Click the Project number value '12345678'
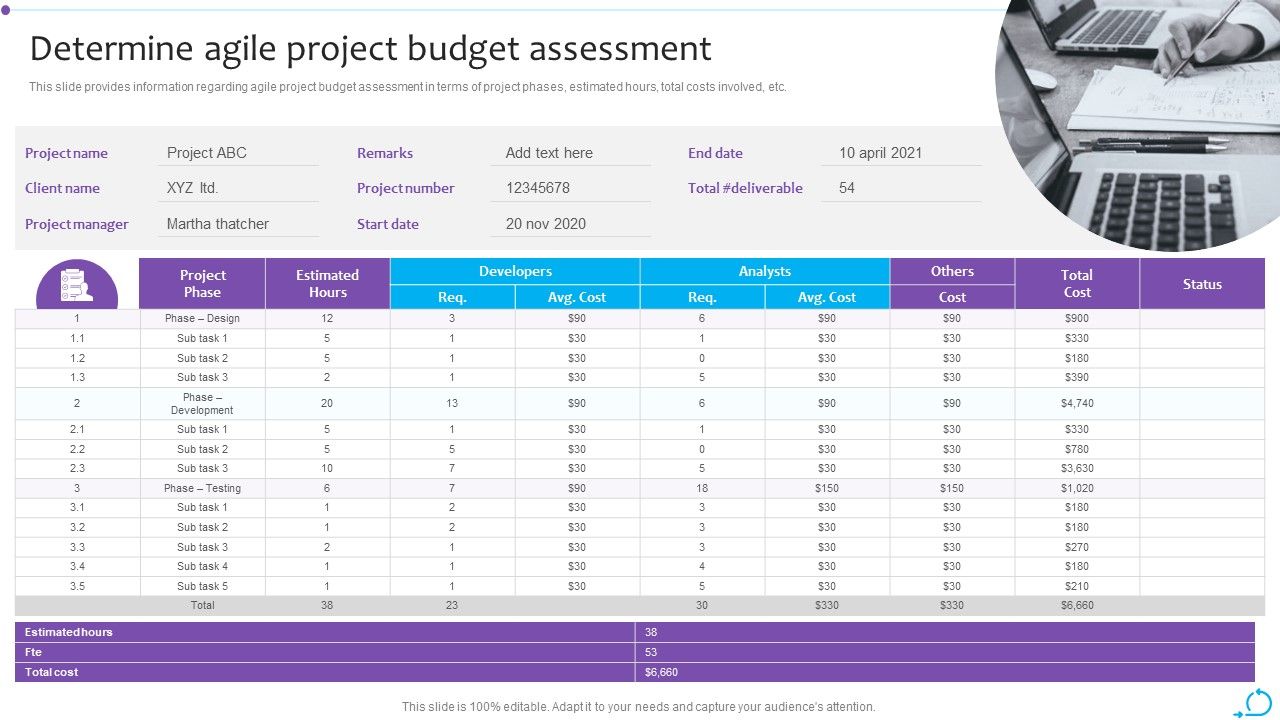The width and height of the screenshot is (1280, 720). coord(538,188)
